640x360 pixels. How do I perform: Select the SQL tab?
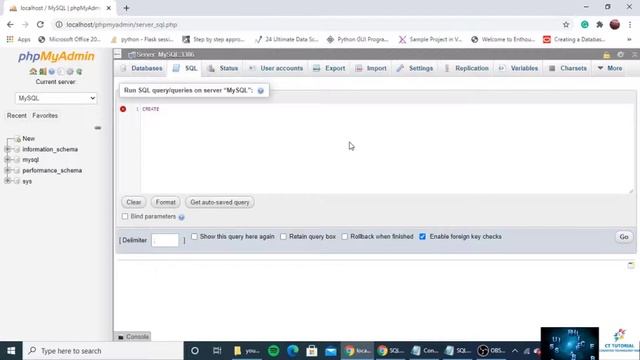click(x=185, y=68)
